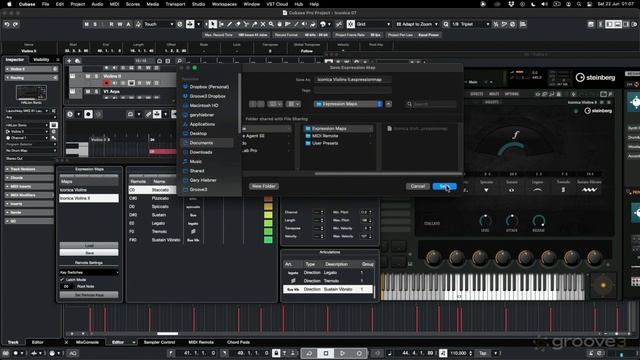Click the Play button in transport bar
Image resolution: width=640 pixels, height=360 pixels.
pos(342,353)
